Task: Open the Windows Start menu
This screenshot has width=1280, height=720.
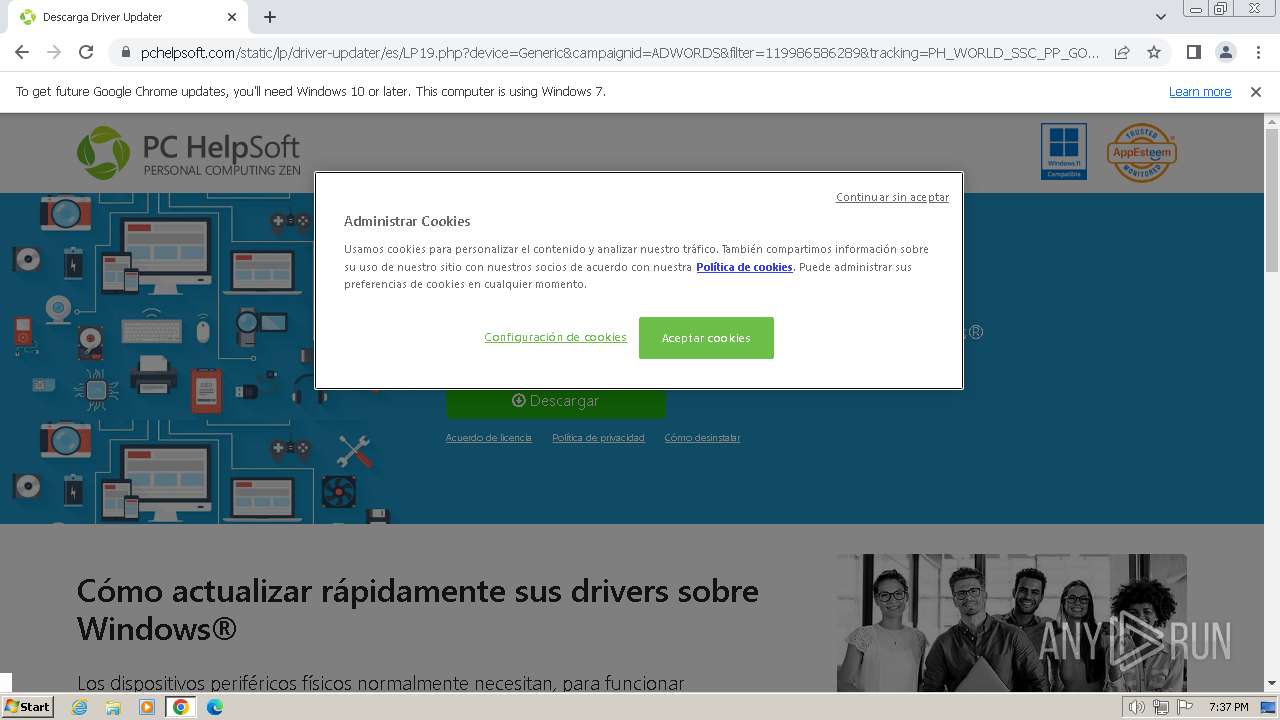Action: pyautogui.click(x=27, y=707)
